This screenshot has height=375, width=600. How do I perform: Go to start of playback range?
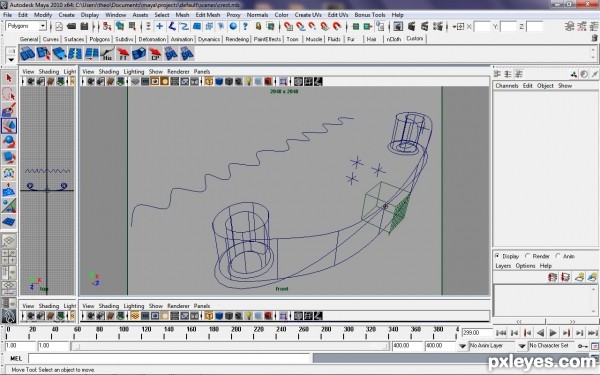(x=501, y=333)
